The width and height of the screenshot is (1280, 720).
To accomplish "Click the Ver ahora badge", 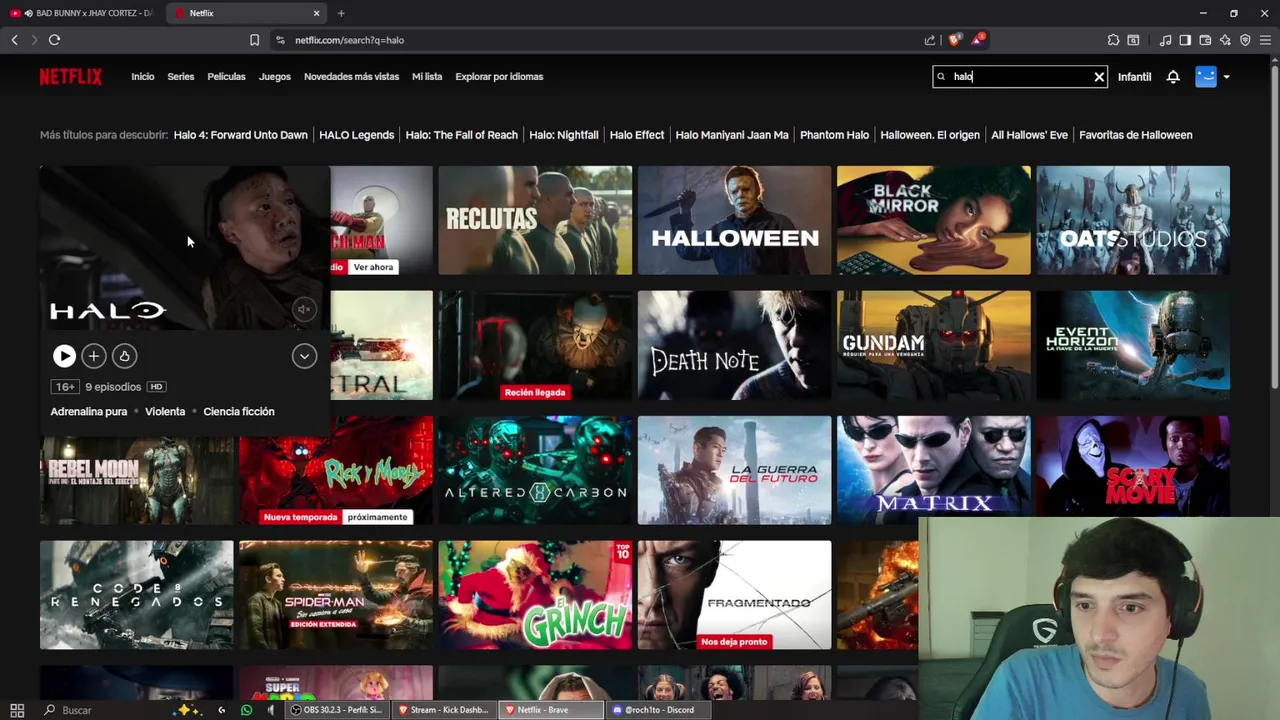I will coord(373,267).
